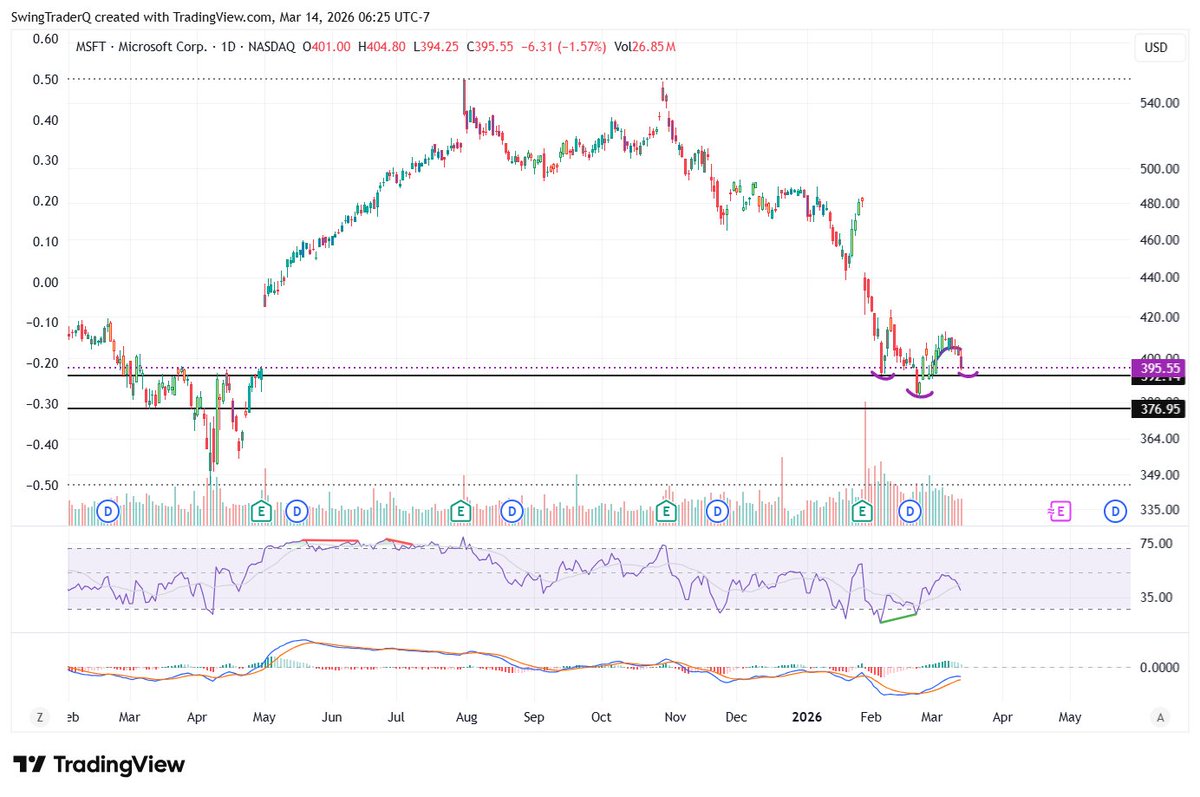Click the earnings "E" badge below May
Viewport: 1200px width, 797px height.
click(260, 511)
